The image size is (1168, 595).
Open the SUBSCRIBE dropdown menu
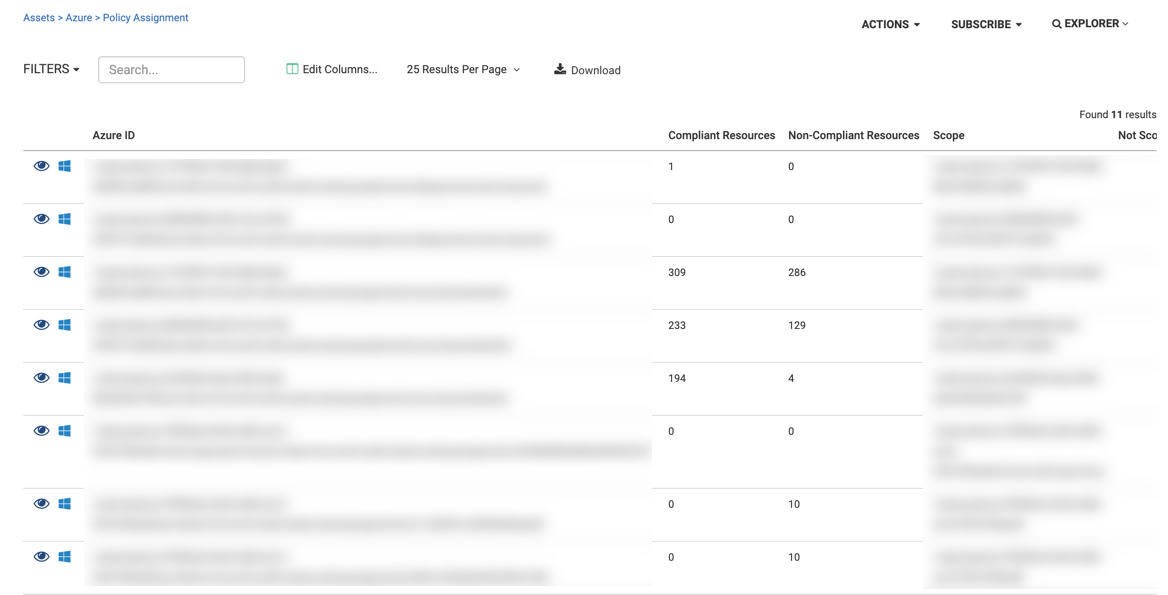coord(986,25)
